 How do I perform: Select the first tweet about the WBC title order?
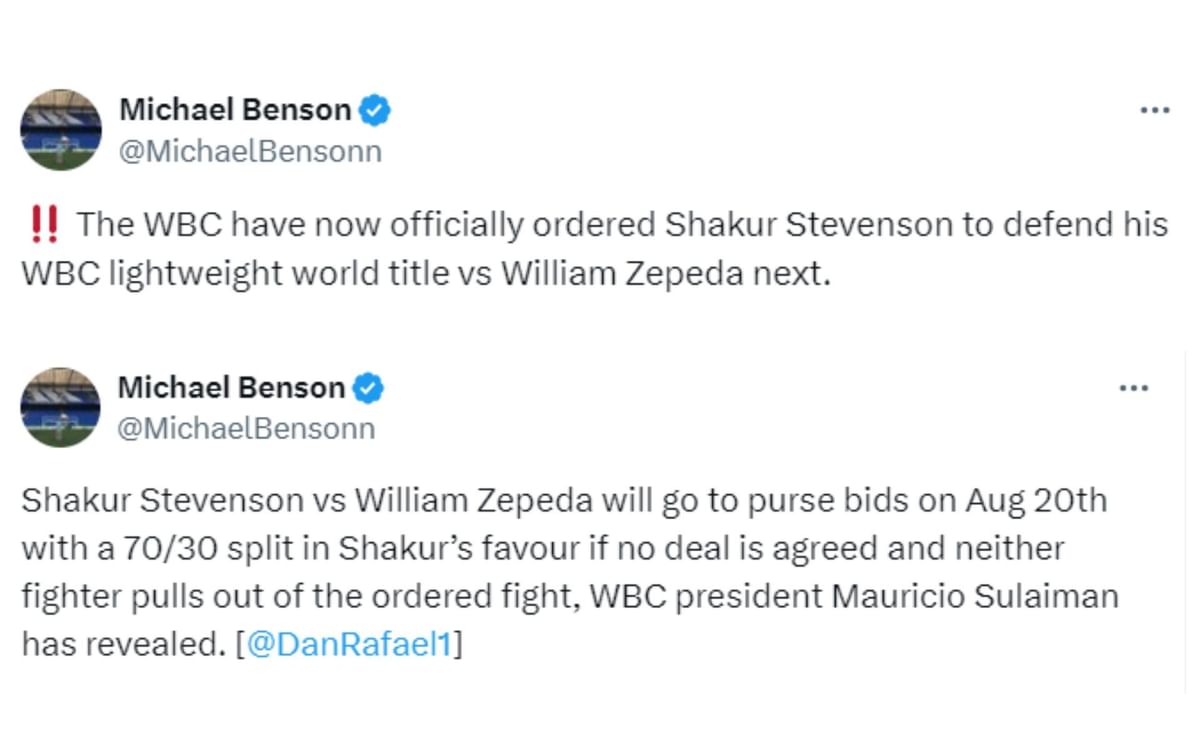click(594, 248)
